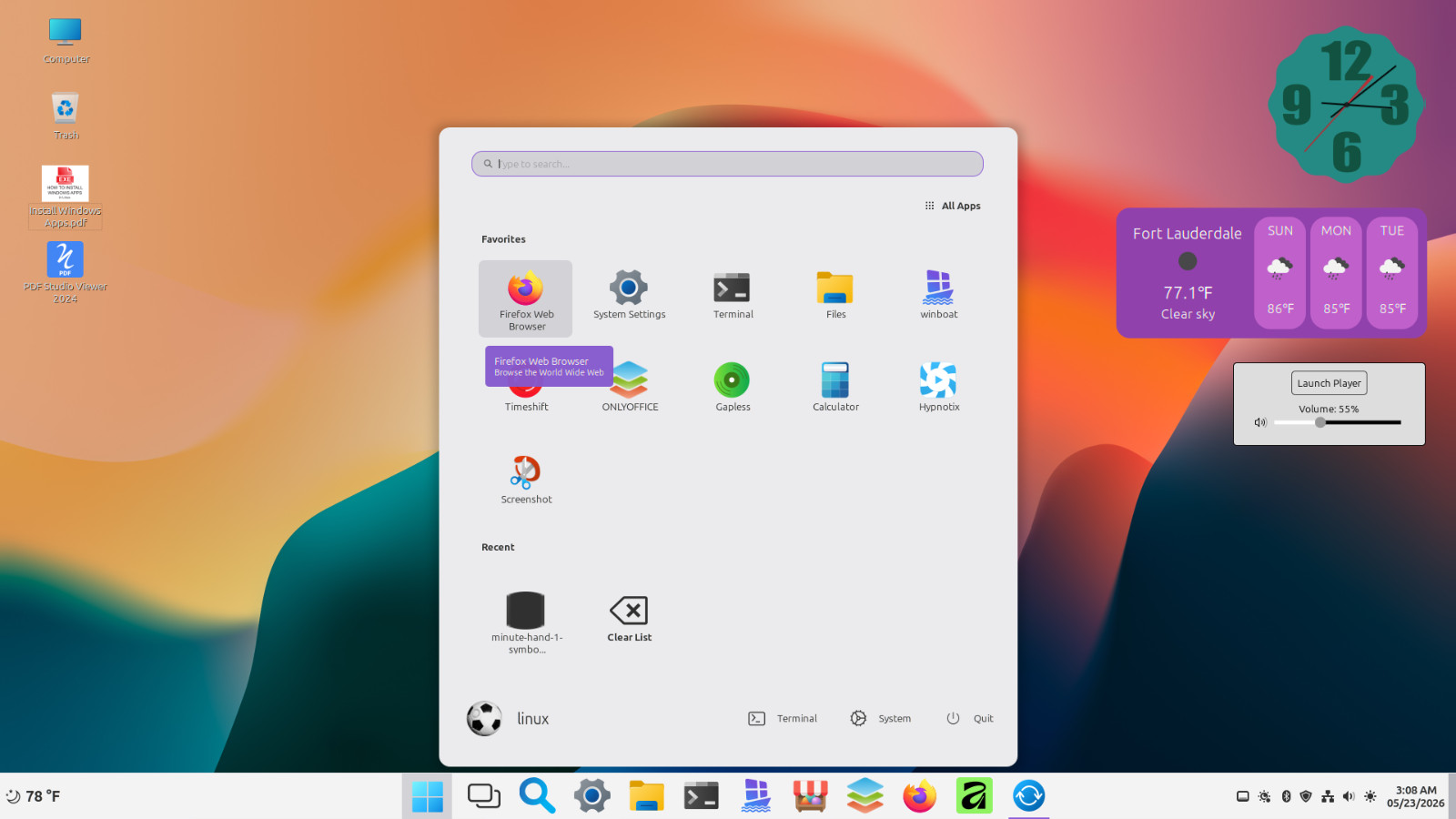Viewport: 1456px width, 819px height.
Task: Click the 78 °F weather applet
Action: coord(33,796)
